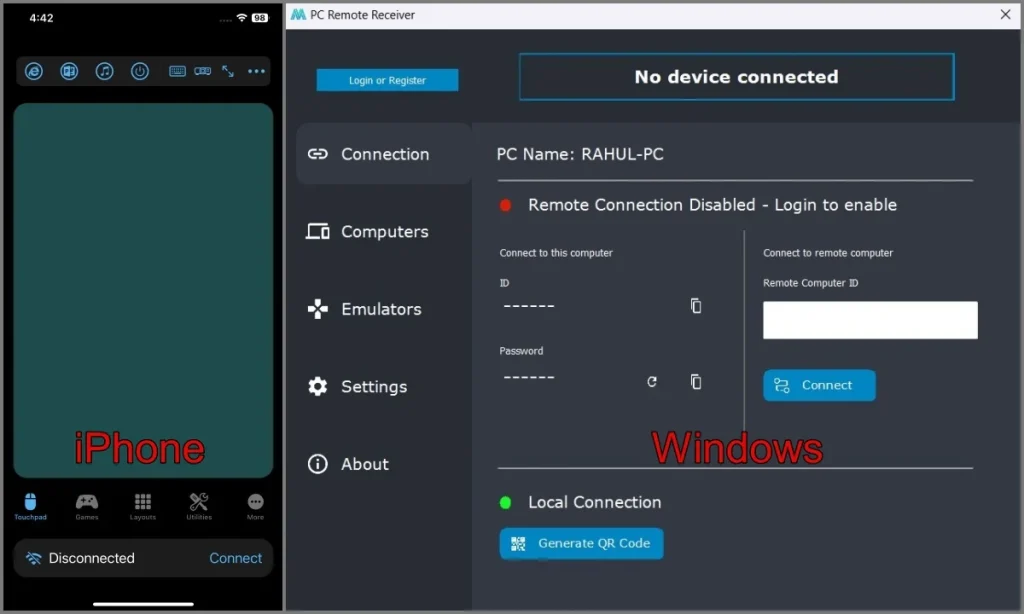Refresh the password with reload icon

click(652, 381)
